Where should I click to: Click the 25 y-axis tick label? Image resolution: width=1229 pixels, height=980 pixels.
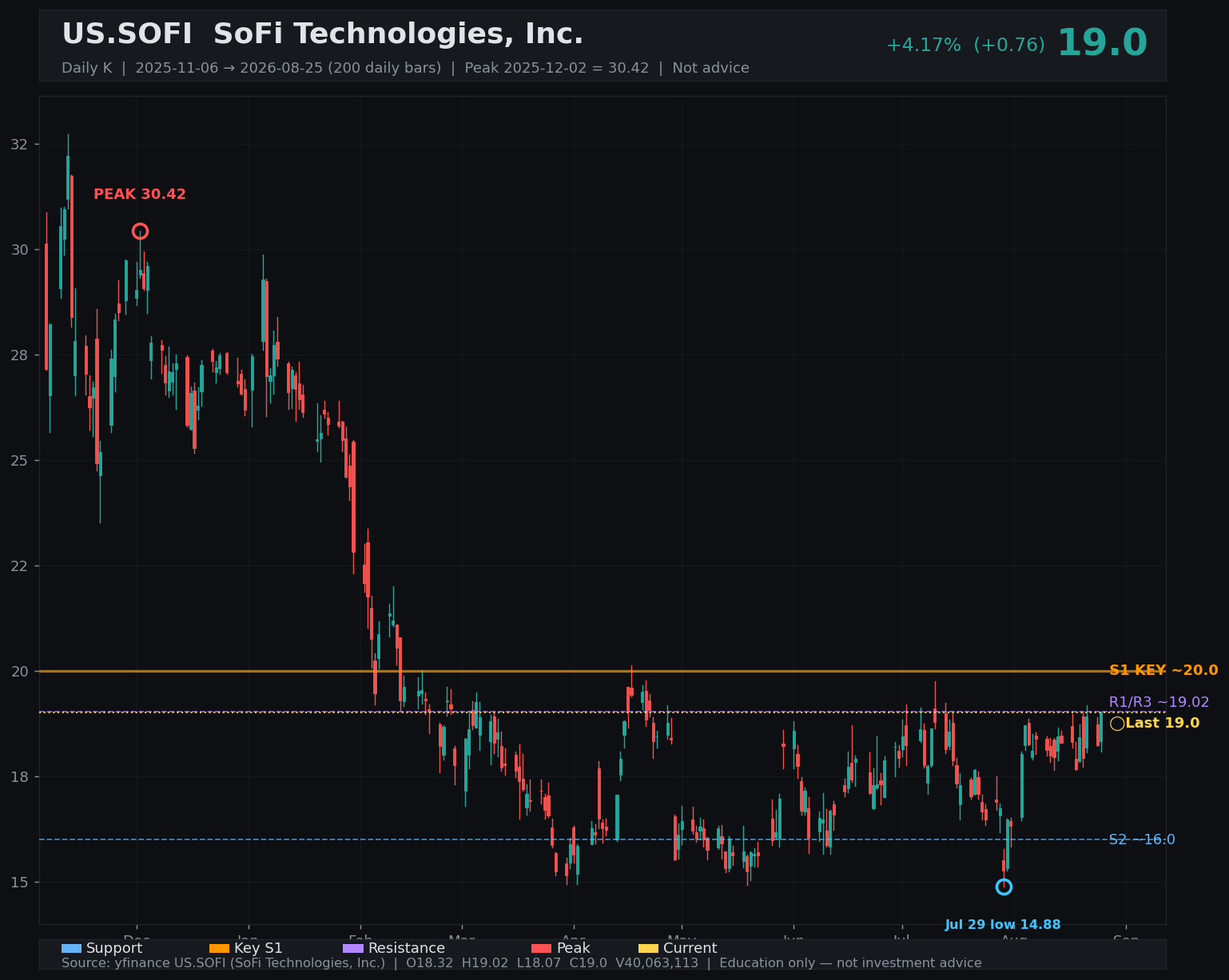pos(19,461)
